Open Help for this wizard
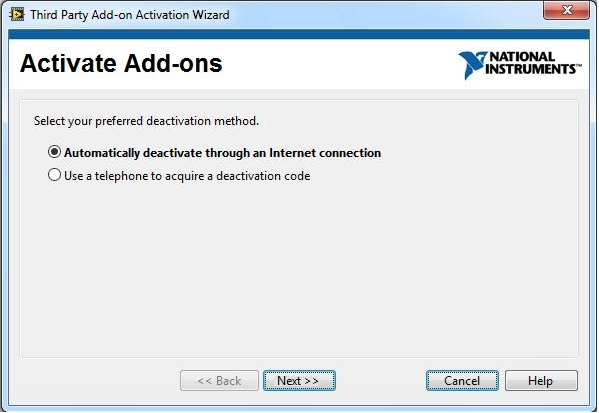The height and width of the screenshot is (413, 599). (541, 381)
